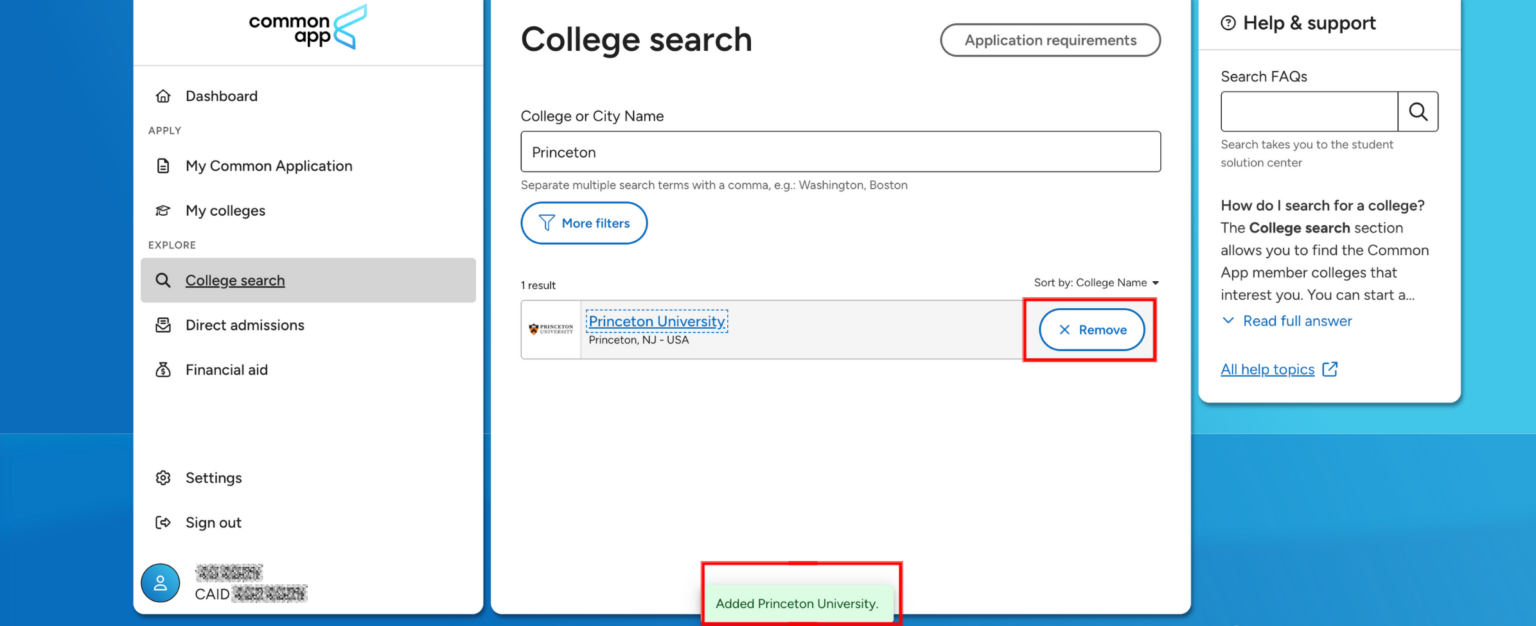The width and height of the screenshot is (1536, 626).
Task: Click the Settings gear icon
Action: (163, 478)
